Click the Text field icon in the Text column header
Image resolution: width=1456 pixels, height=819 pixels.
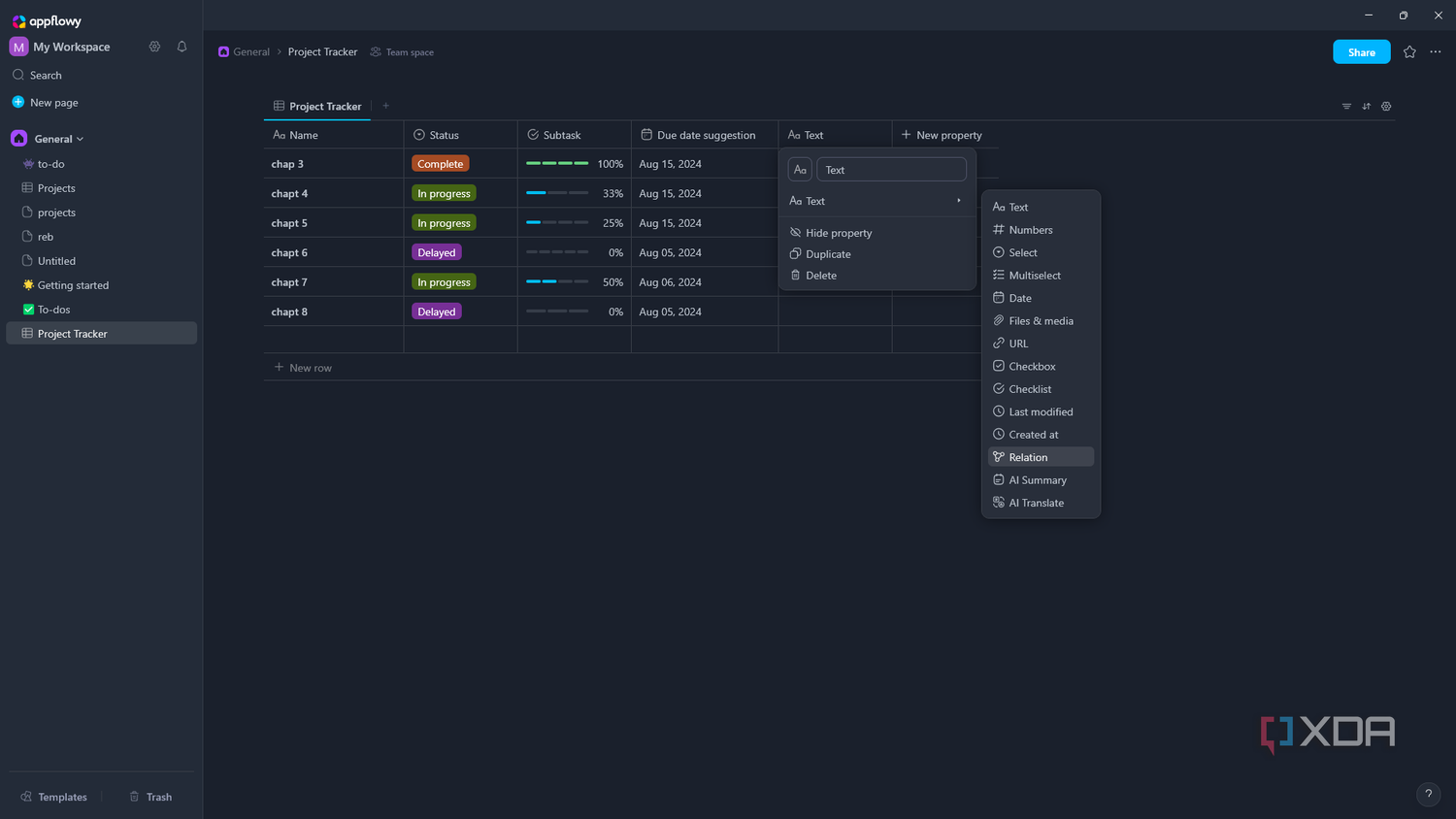click(x=794, y=135)
